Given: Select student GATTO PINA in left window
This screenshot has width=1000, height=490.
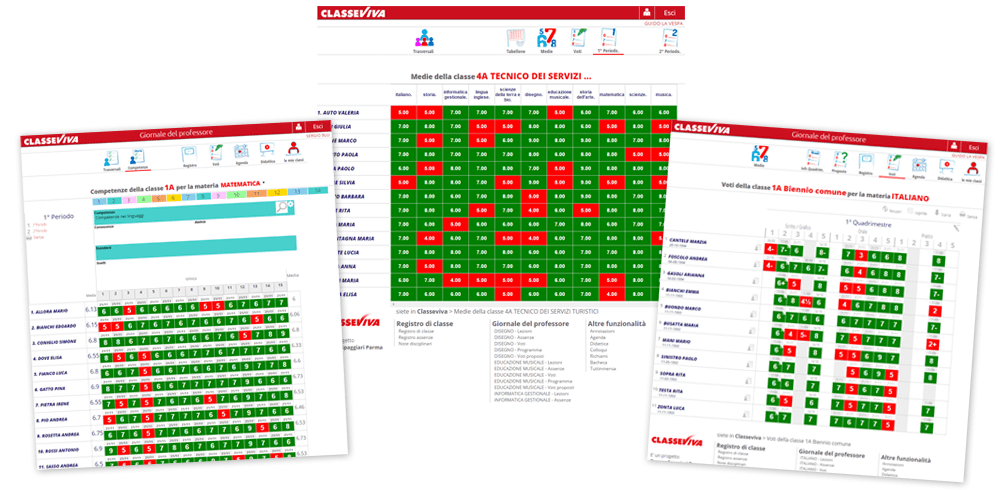Looking at the screenshot, I should [48, 387].
